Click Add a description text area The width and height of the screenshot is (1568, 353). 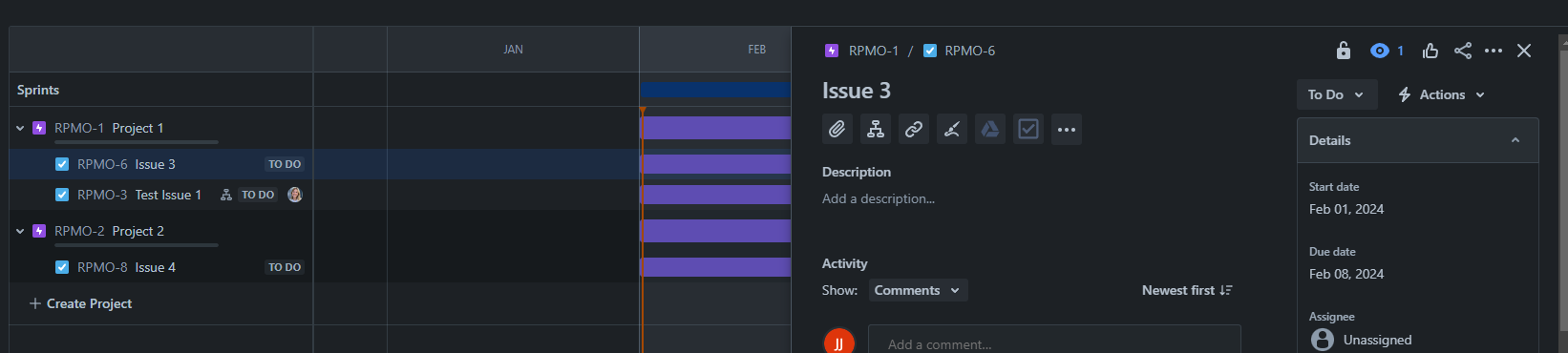[x=879, y=198]
